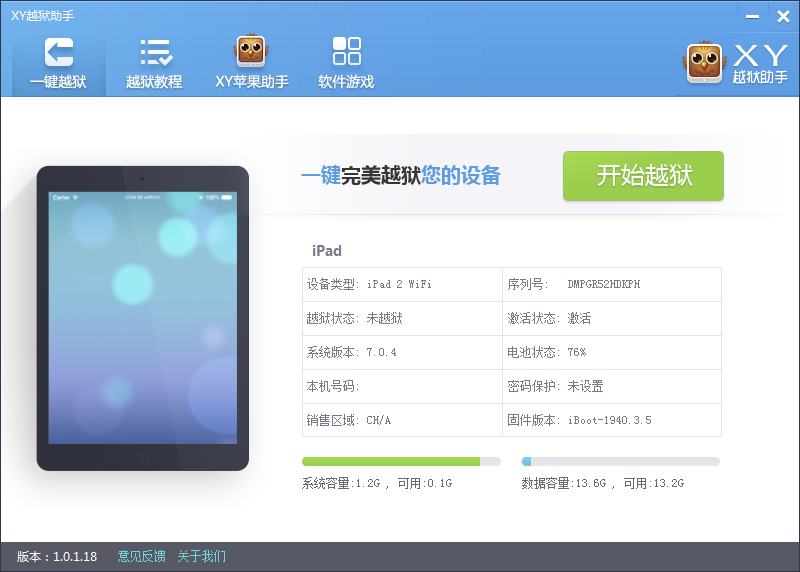Click the iPad device name heading

(x=327, y=251)
